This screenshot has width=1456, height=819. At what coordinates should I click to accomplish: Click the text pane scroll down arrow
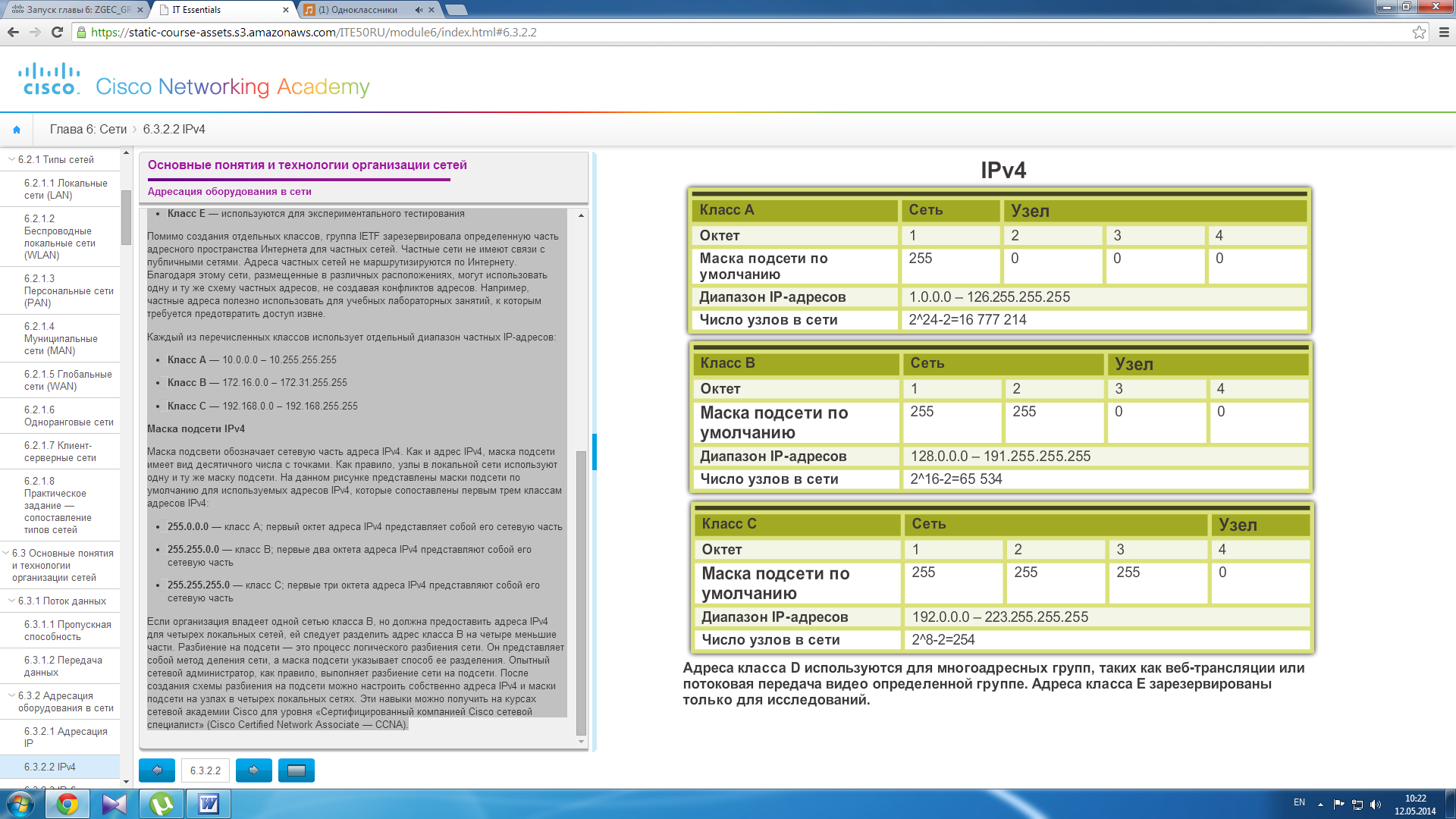coord(582,742)
